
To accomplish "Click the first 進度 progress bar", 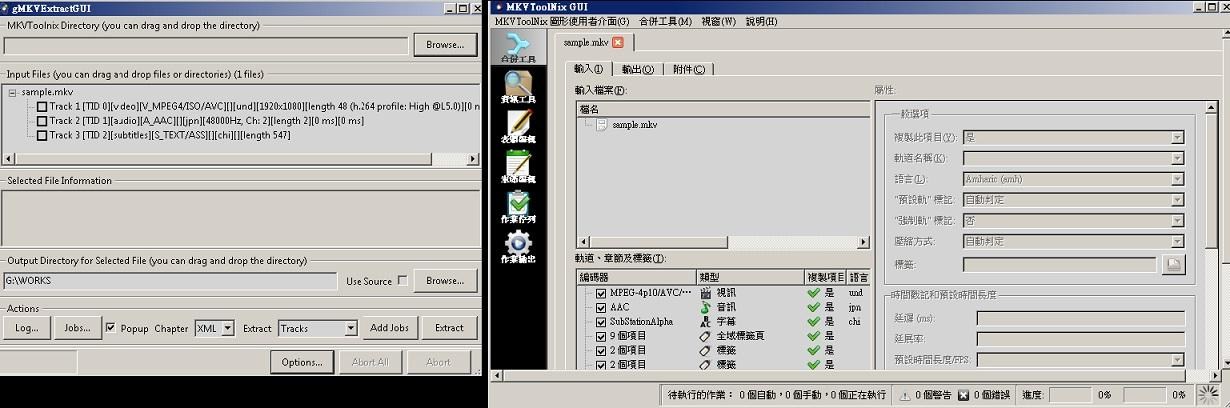I will click(x=1070, y=395).
